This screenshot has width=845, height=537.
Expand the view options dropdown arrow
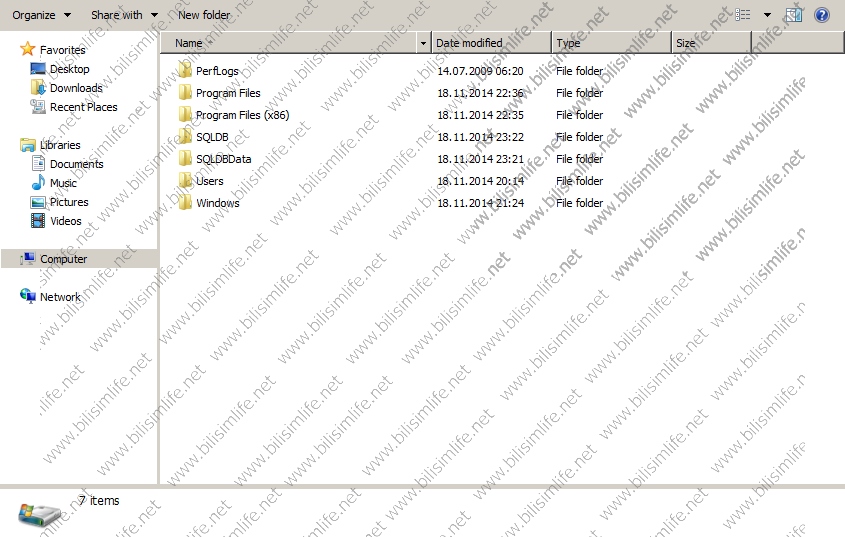click(x=767, y=15)
